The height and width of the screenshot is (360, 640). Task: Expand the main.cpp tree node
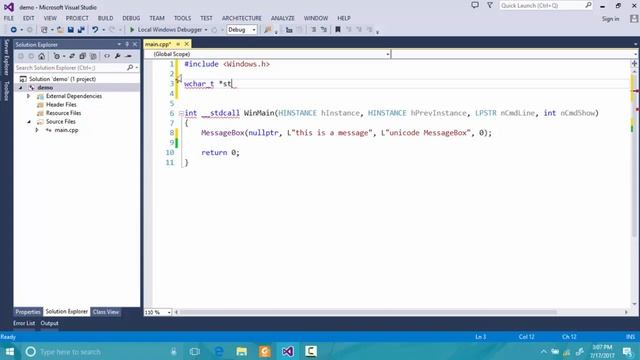point(37,130)
